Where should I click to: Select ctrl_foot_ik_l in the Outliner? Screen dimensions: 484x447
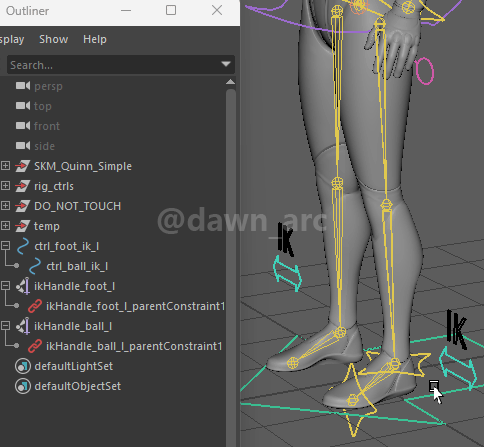[x=67, y=246]
